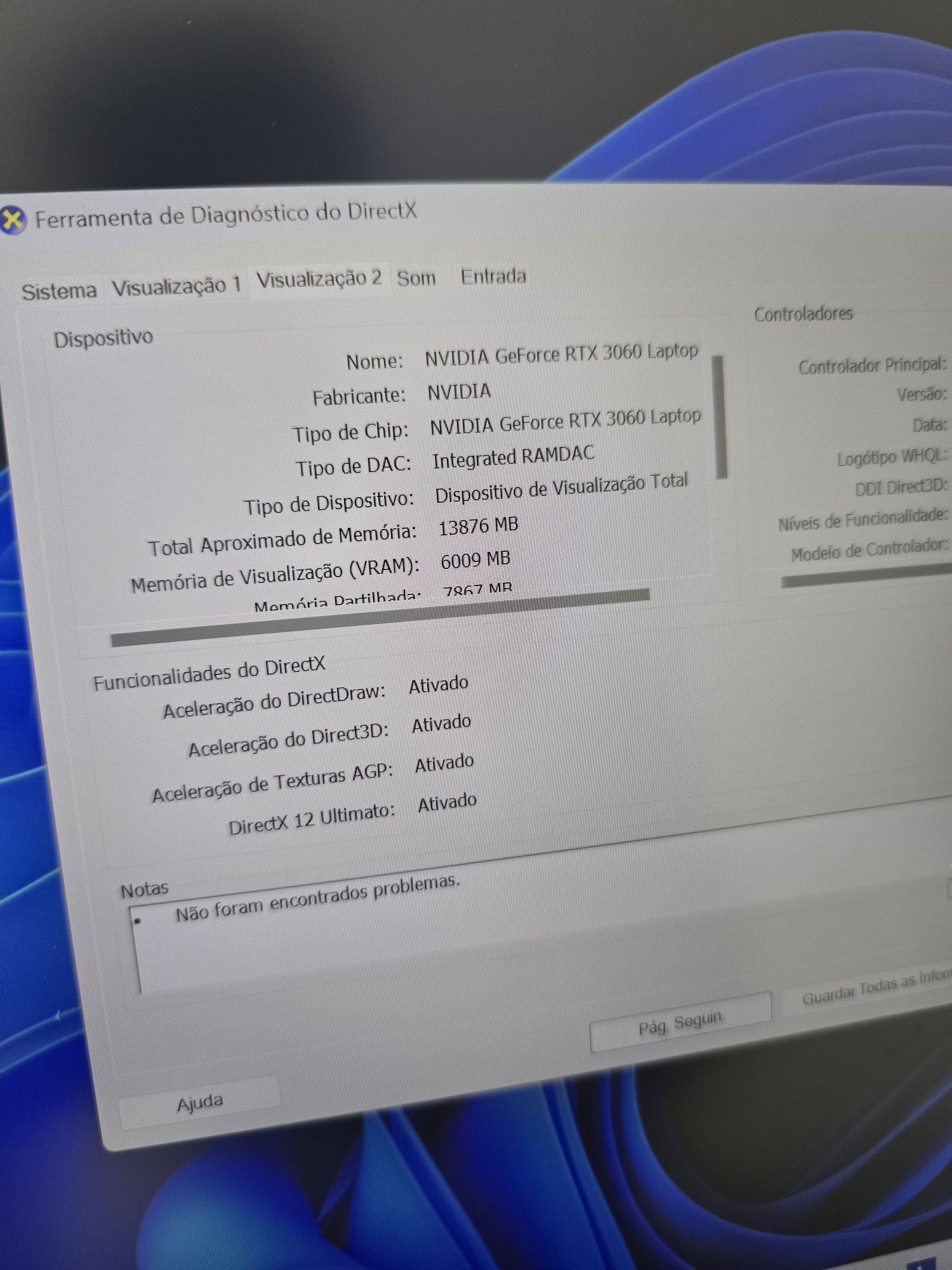Click the Ajuda button
The image size is (952, 1270).
coord(200,1103)
